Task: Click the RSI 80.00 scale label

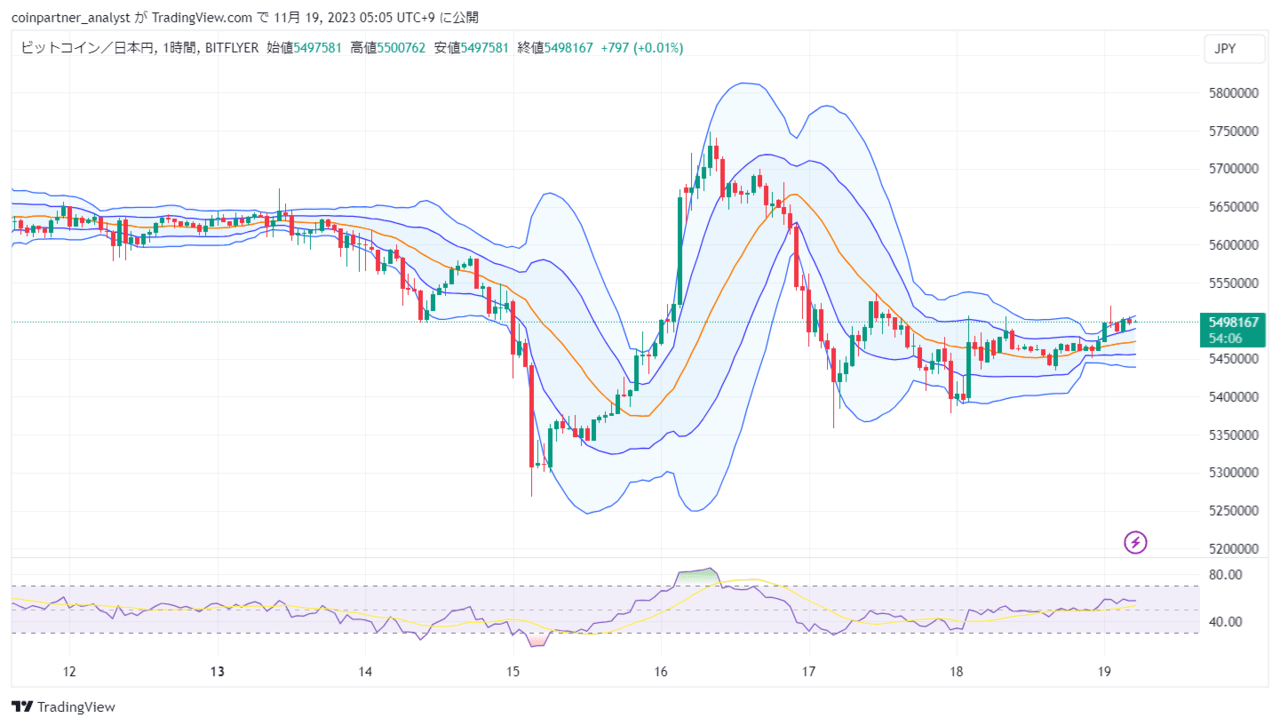Action: point(1225,575)
